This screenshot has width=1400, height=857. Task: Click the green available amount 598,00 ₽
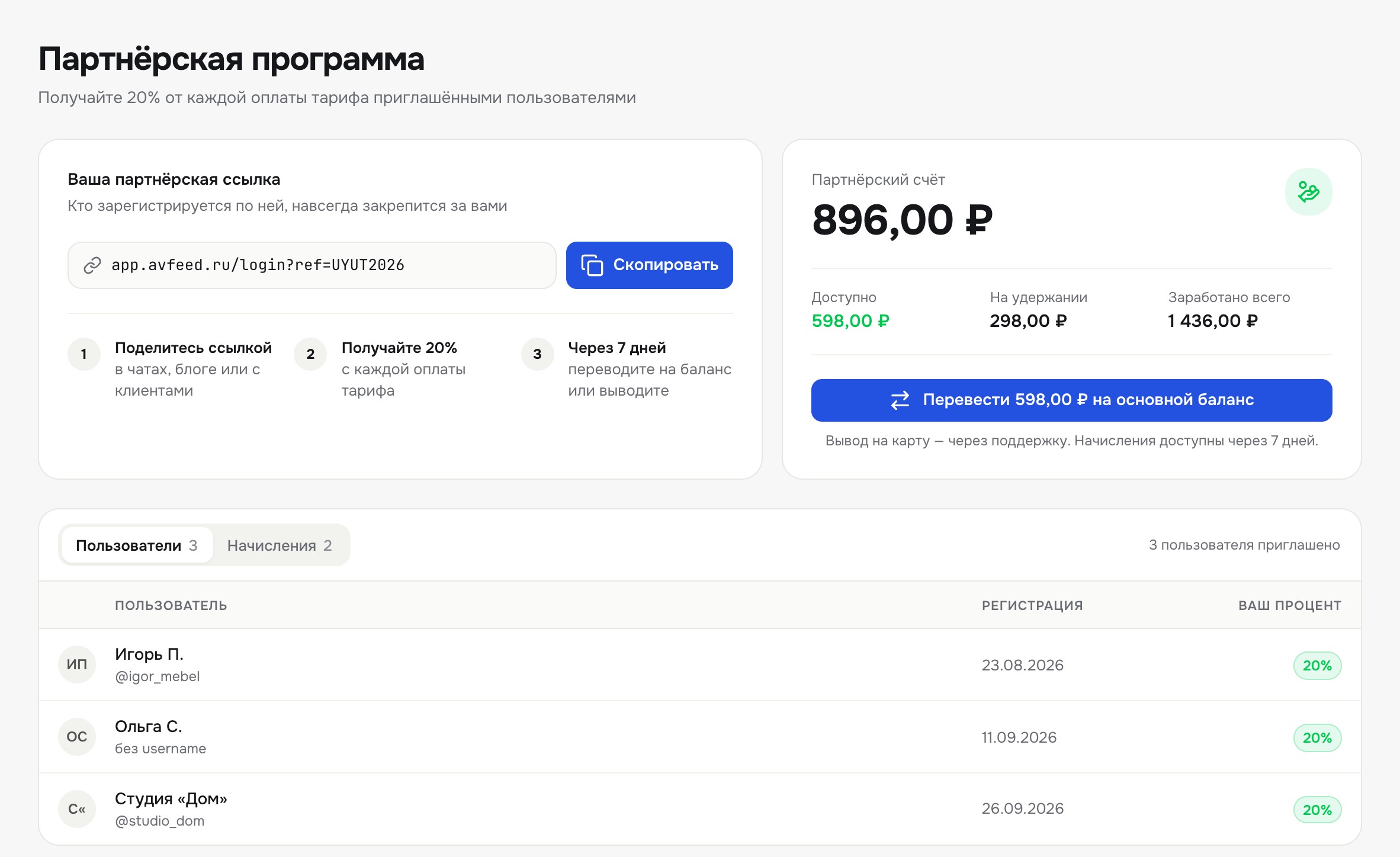click(x=850, y=321)
